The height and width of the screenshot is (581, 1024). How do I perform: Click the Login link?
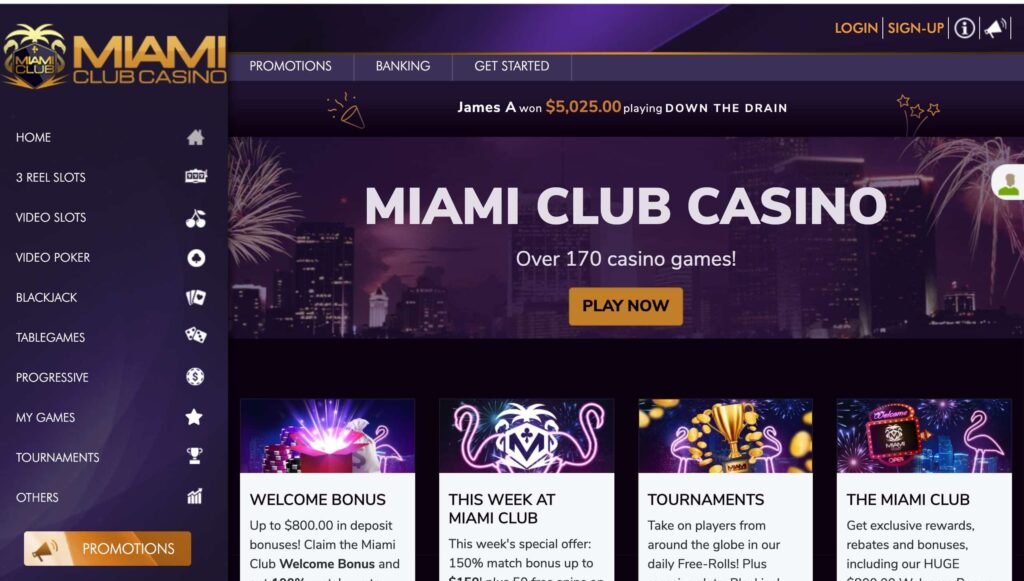tap(856, 28)
